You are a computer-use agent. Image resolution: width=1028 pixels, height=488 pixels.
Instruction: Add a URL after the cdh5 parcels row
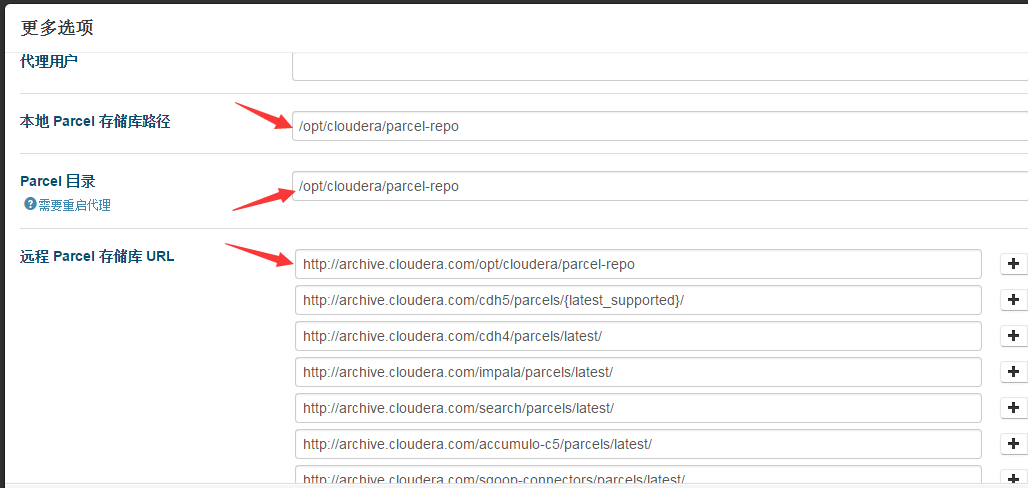[1014, 300]
